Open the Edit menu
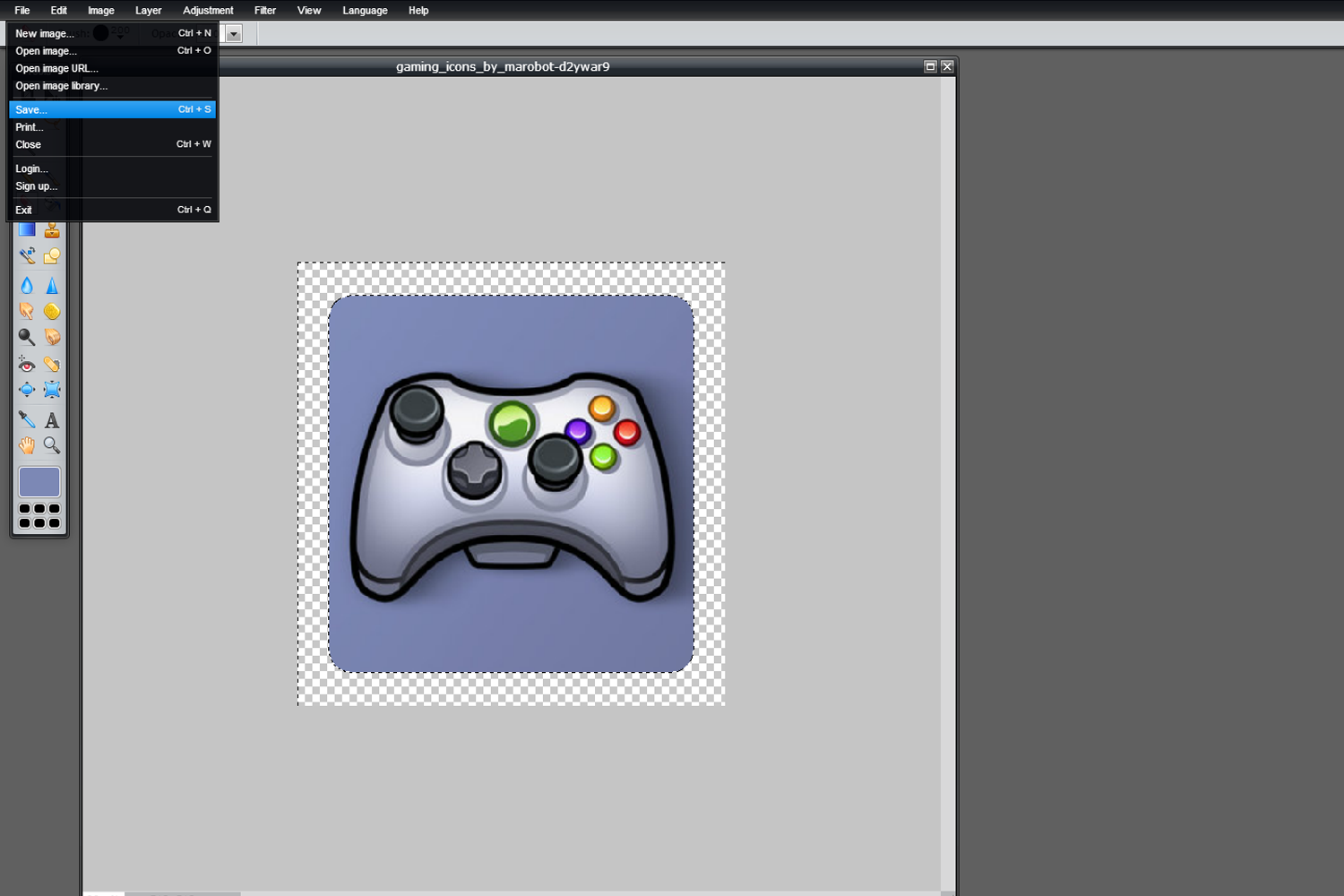Image resolution: width=1344 pixels, height=896 pixels. coord(59,11)
